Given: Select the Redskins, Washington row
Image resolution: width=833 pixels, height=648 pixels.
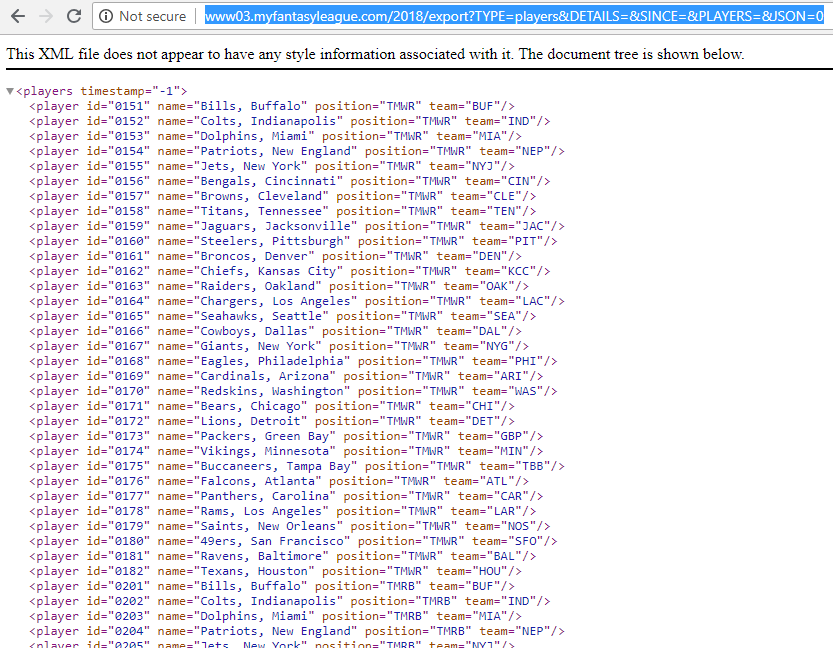Looking at the screenshot, I should point(293,391).
